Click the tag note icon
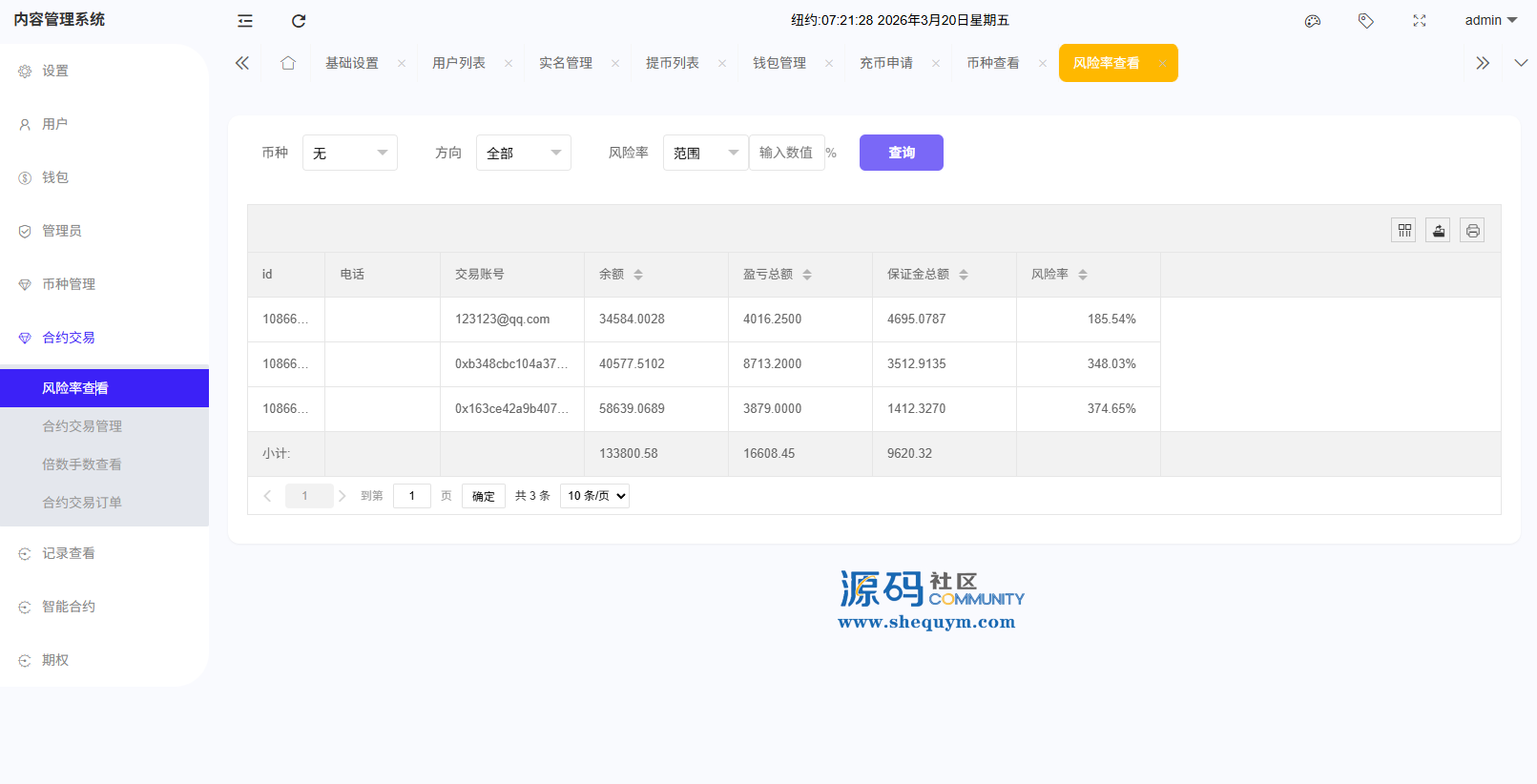1537x784 pixels. [1366, 21]
